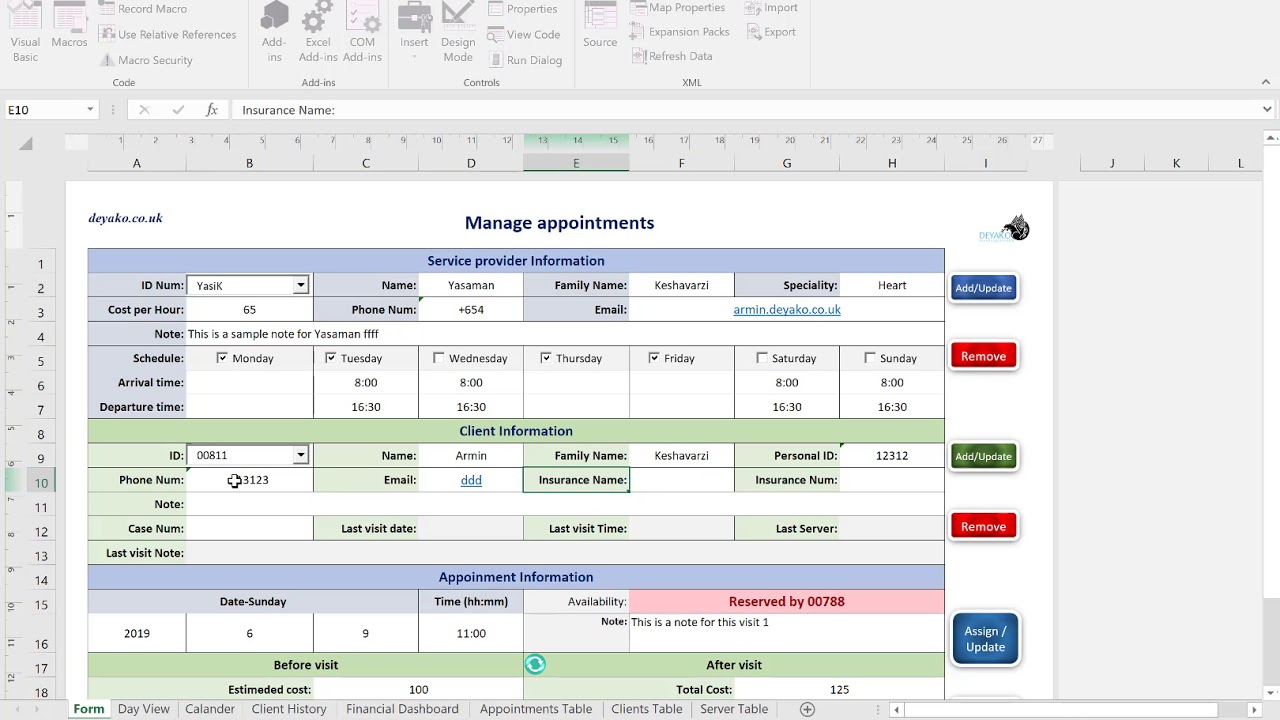Open the armin.deyako.co.uk email link
The height and width of the screenshot is (720, 1280).
(x=787, y=310)
